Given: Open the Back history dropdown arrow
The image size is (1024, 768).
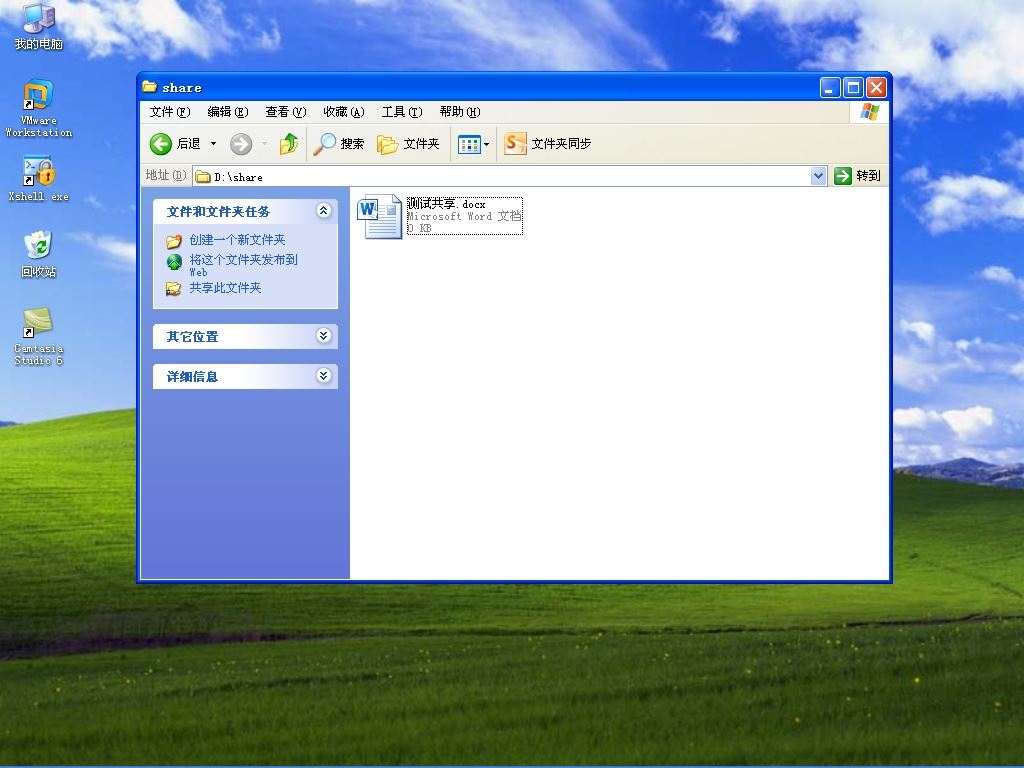Looking at the screenshot, I should (x=213, y=144).
